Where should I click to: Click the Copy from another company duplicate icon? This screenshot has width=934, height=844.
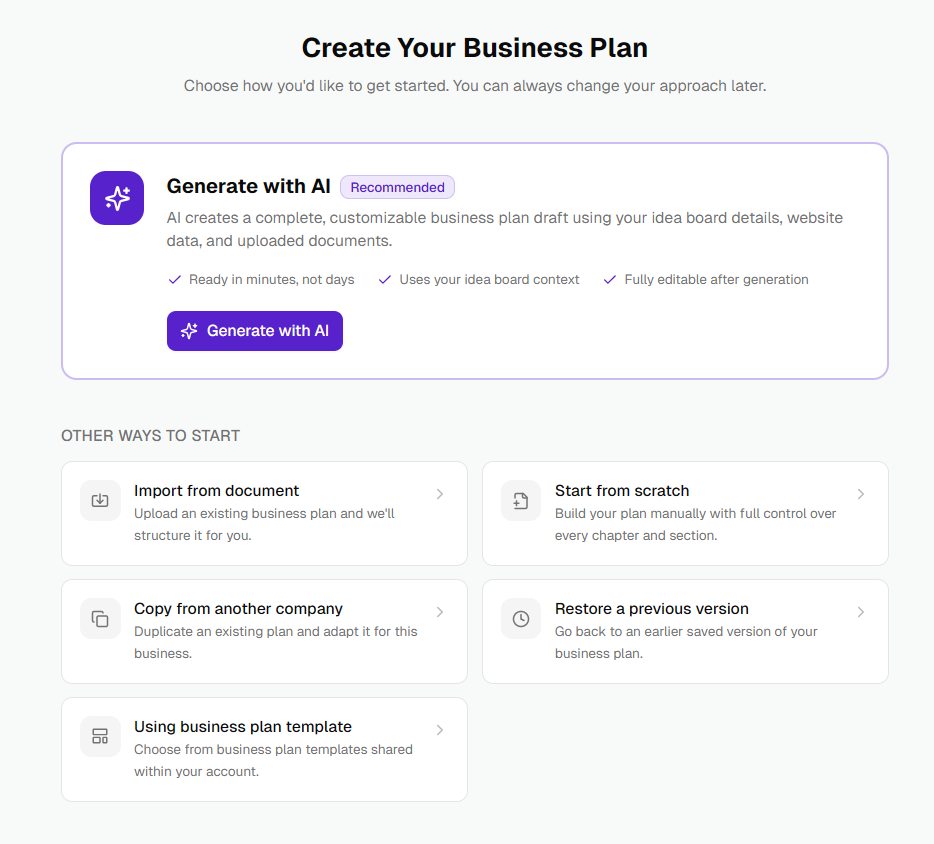(x=100, y=618)
